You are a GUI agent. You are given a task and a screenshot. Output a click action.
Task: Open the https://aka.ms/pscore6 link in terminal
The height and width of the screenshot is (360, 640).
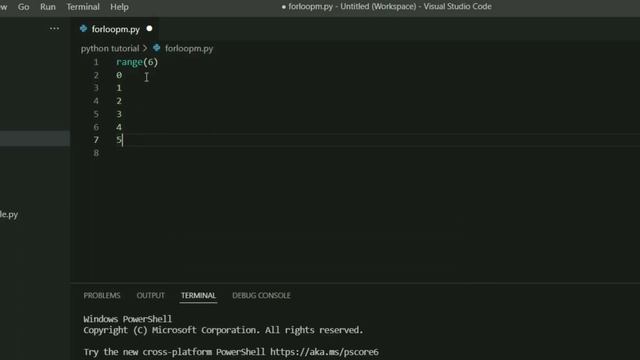click(324, 352)
